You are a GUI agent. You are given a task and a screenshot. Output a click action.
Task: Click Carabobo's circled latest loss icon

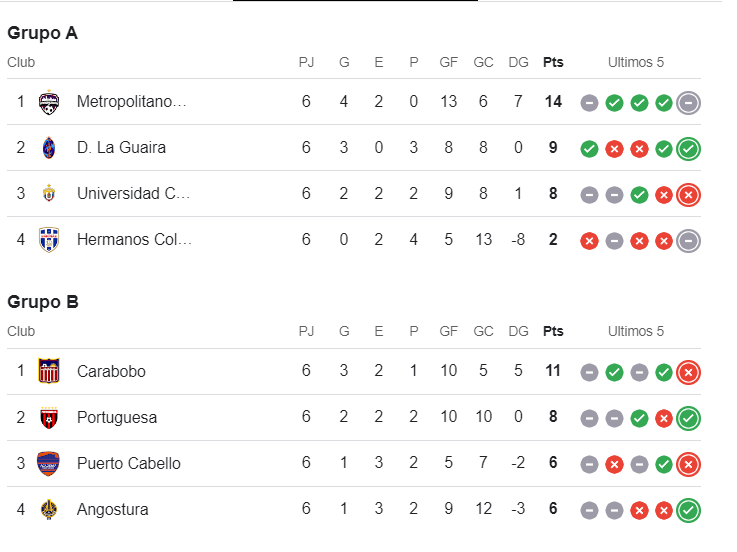pos(688,372)
